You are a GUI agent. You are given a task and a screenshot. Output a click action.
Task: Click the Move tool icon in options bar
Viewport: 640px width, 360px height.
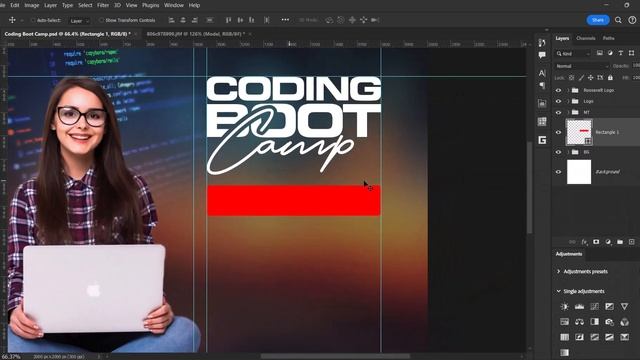(12, 20)
